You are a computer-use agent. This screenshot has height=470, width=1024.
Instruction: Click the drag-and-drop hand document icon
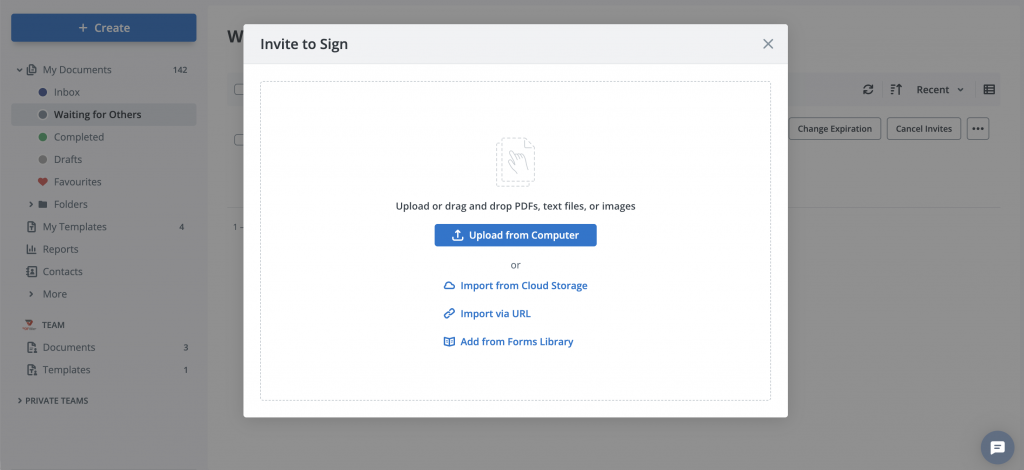515,162
